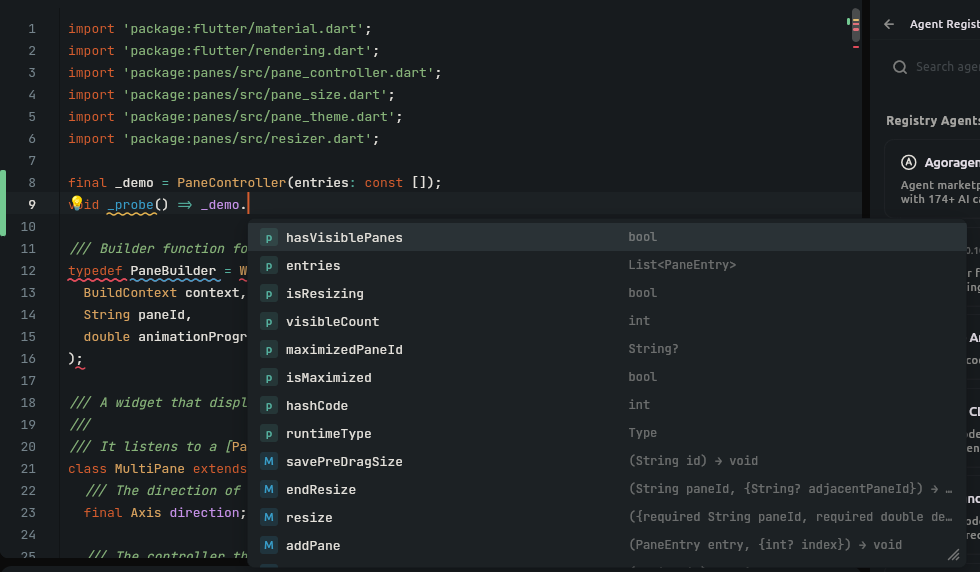Click property icon beside maximizedPaneId
Viewport: 980px width, 572px height.
pyautogui.click(x=269, y=349)
